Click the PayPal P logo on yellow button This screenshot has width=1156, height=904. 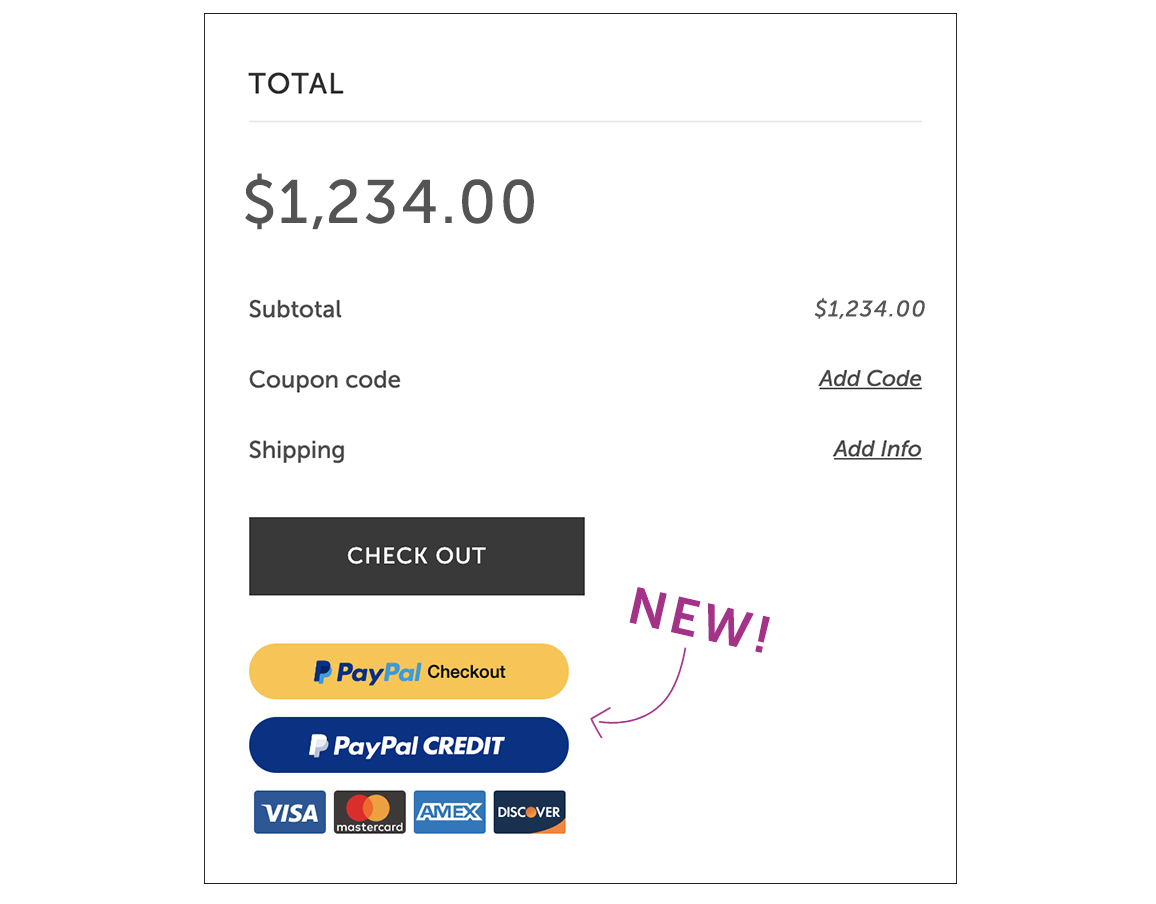pyautogui.click(x=322, y=672)
